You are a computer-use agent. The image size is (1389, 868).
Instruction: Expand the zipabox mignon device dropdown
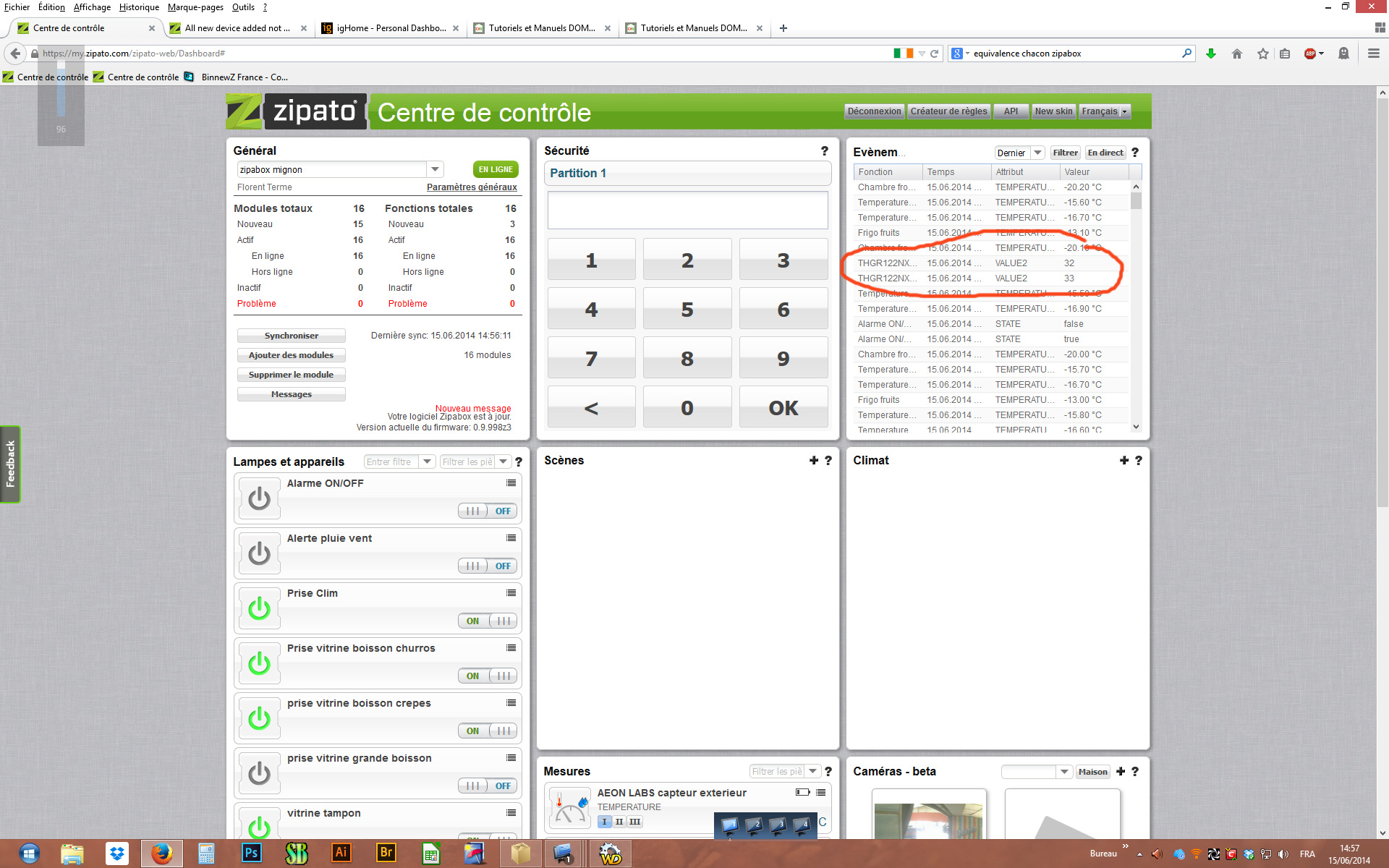click(x=435, y=169)
